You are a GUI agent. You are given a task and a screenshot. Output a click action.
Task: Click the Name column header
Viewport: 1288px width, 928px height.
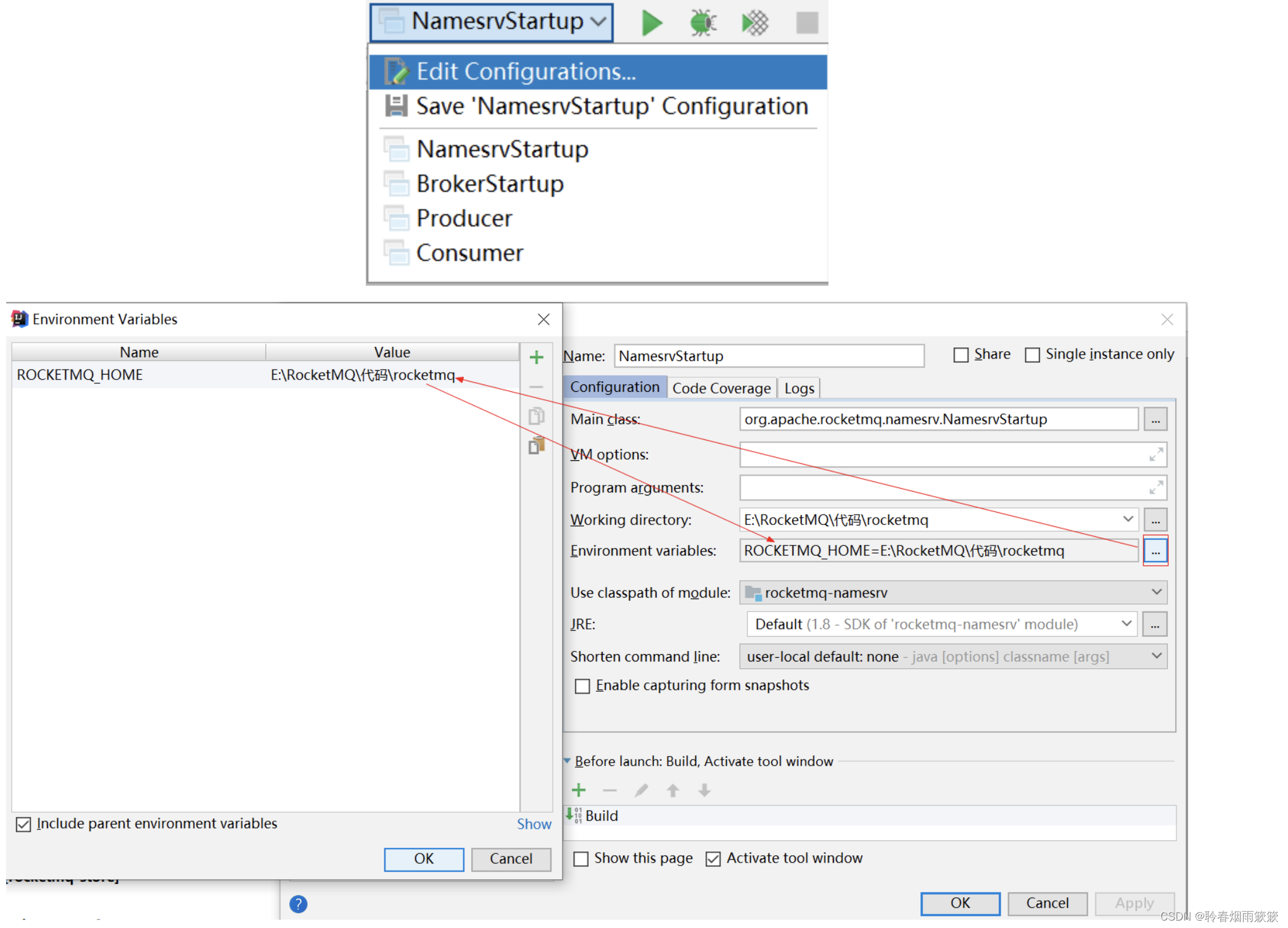pyautogui.click(x=139, y=352)
